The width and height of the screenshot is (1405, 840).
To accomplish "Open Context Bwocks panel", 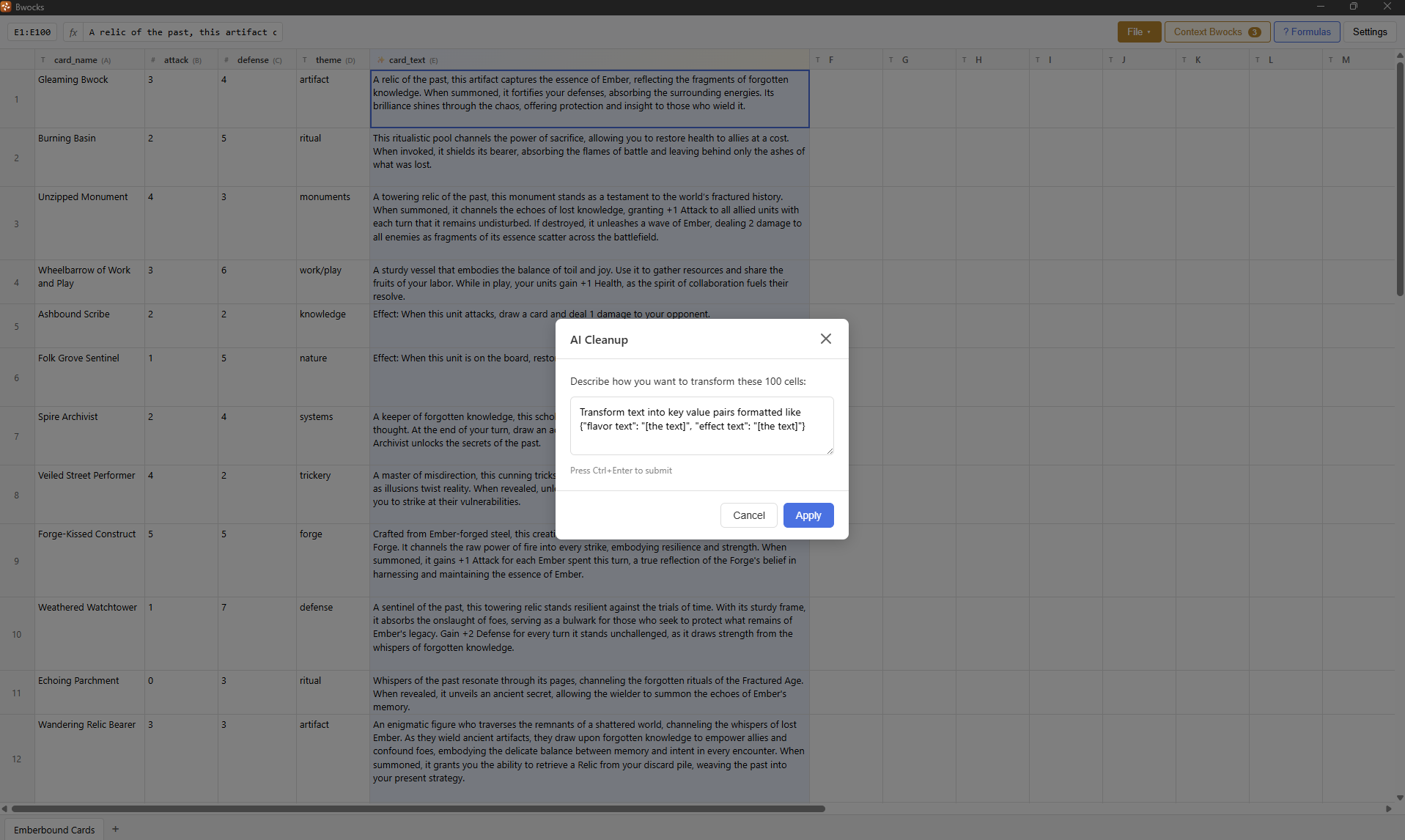I will 1217,32.
